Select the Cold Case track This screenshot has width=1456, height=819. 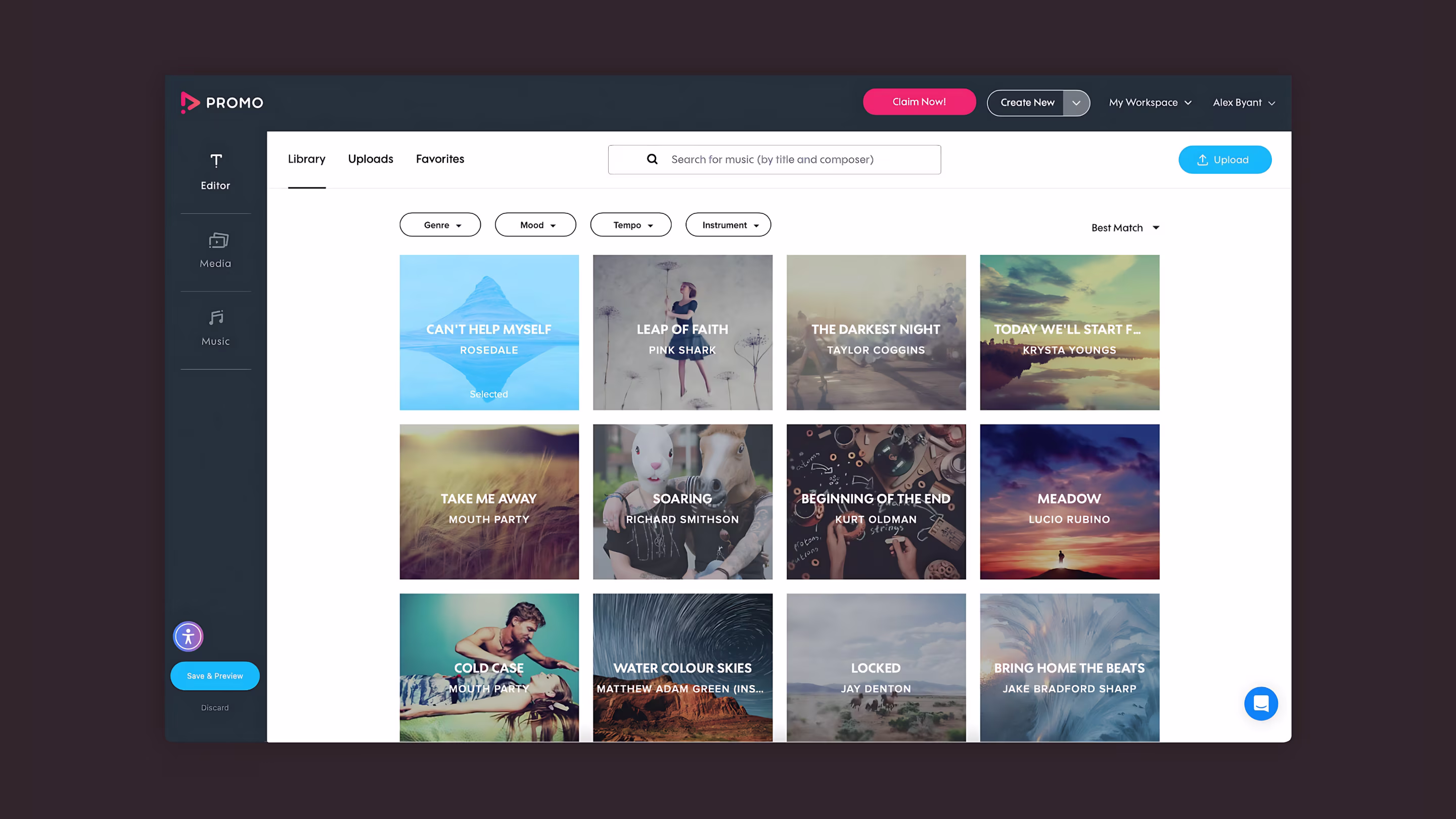[489, 667]
